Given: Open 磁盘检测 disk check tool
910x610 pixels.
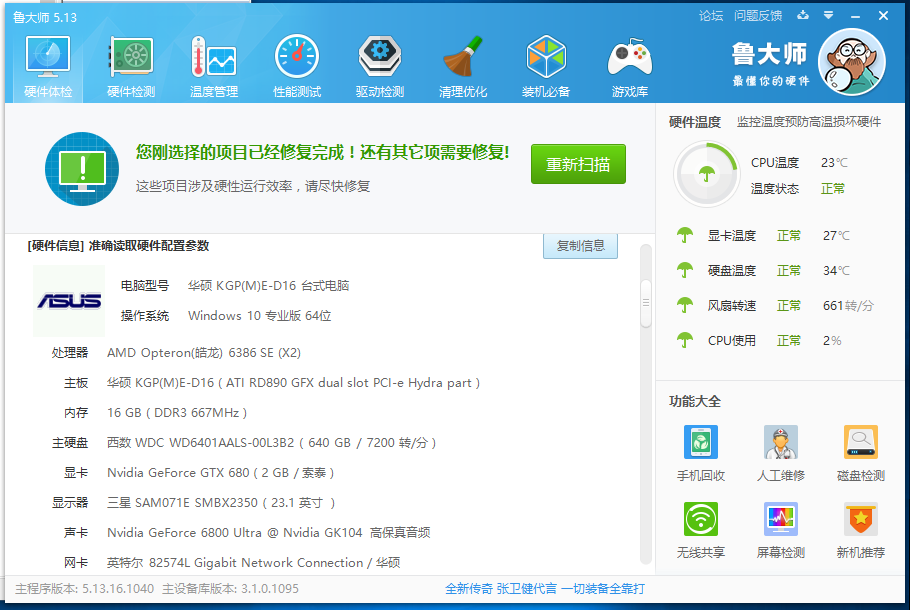Looking at the screenshot, I should click(861, 453).
